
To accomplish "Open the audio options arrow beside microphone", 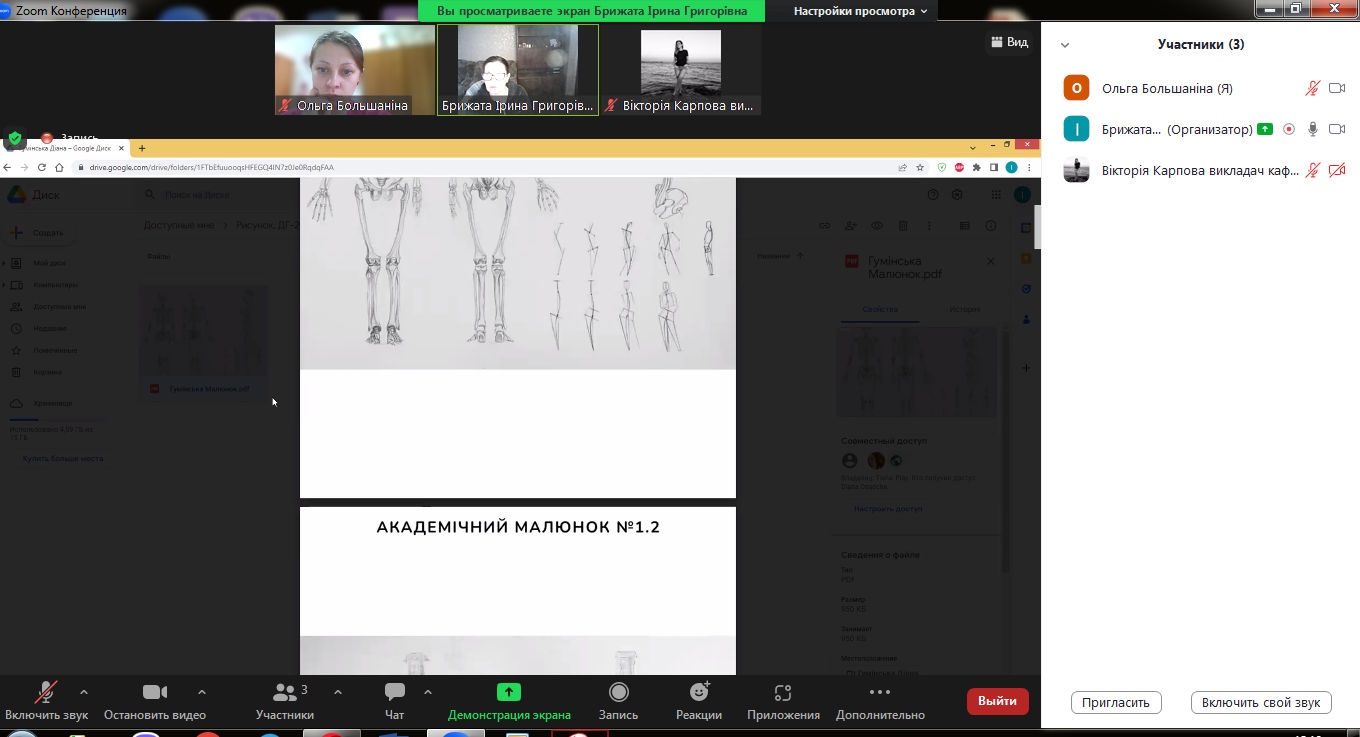I will (x=83, y=692).
